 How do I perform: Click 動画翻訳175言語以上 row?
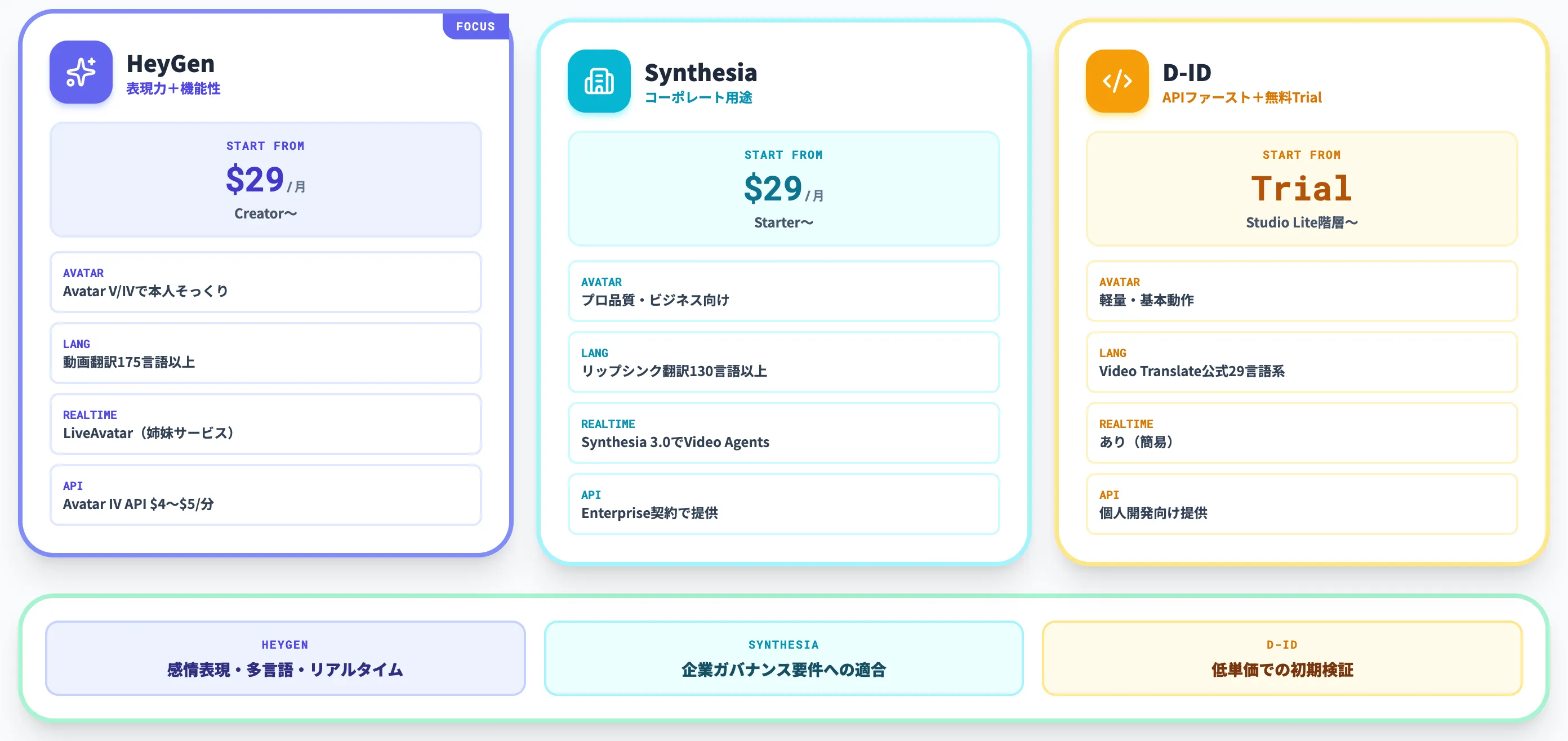(x=265, y=354)
